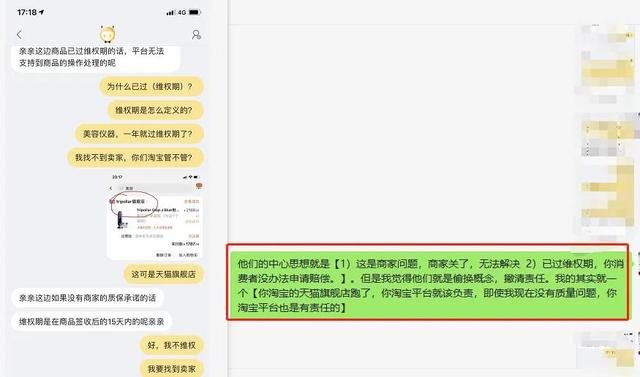Open the order screenshot thumbnail in chat

point(155,217)
